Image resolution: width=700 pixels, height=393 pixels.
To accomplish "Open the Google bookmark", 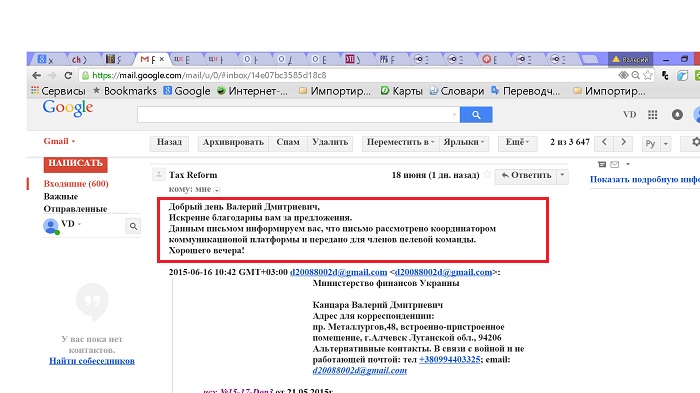I will (x=187, y=91).
